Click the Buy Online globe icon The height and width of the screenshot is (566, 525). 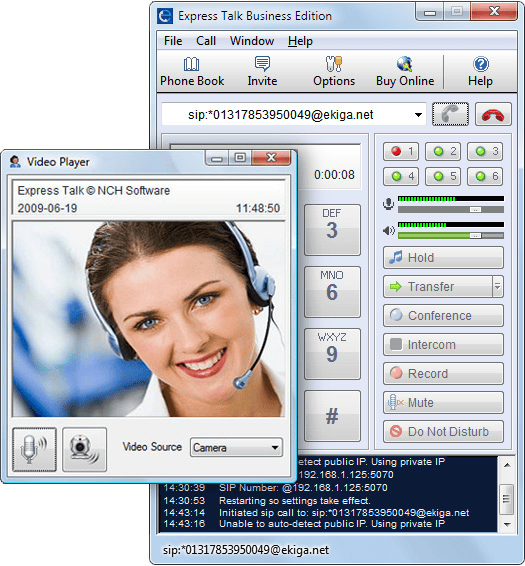point(405,64)
